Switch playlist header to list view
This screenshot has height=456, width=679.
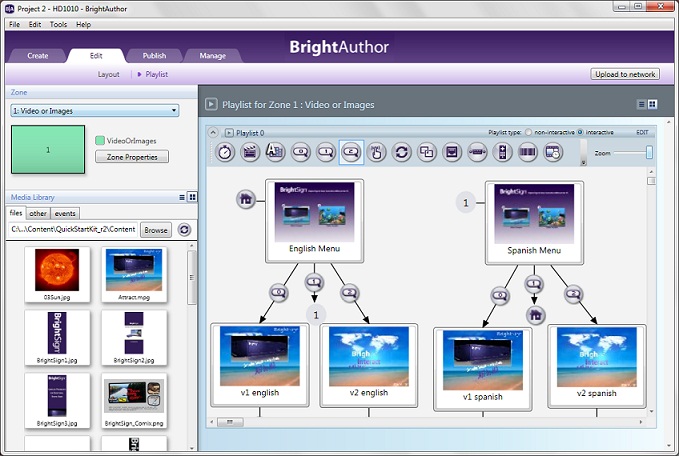coord(641,104)
